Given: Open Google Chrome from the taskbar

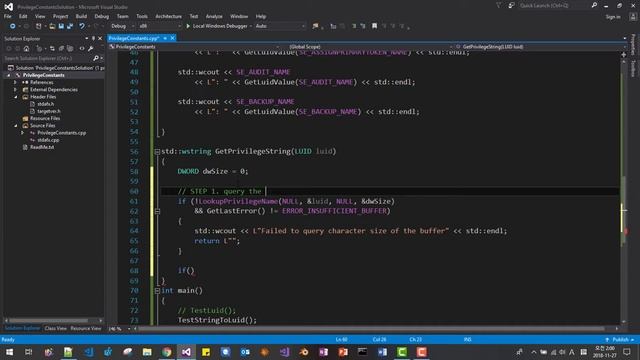Looking at the screenshot, I should tap(167, 352).
